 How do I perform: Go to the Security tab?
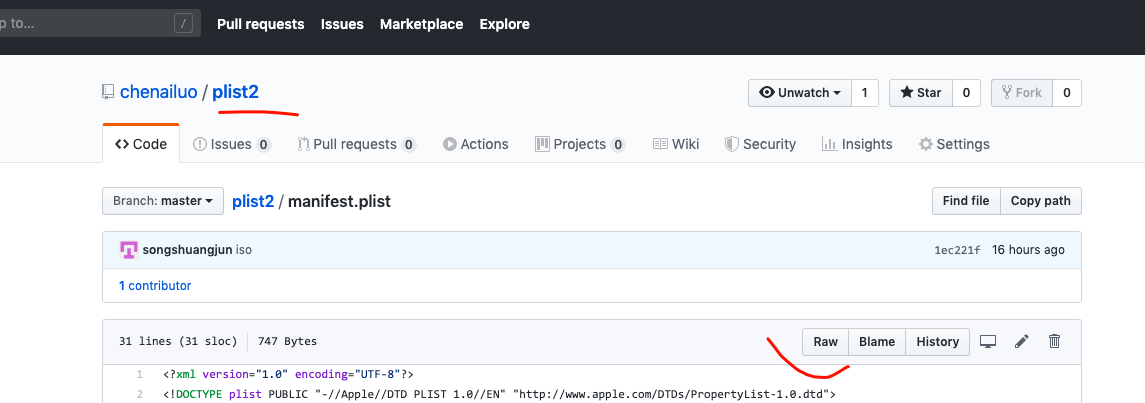tap(760, 144)
